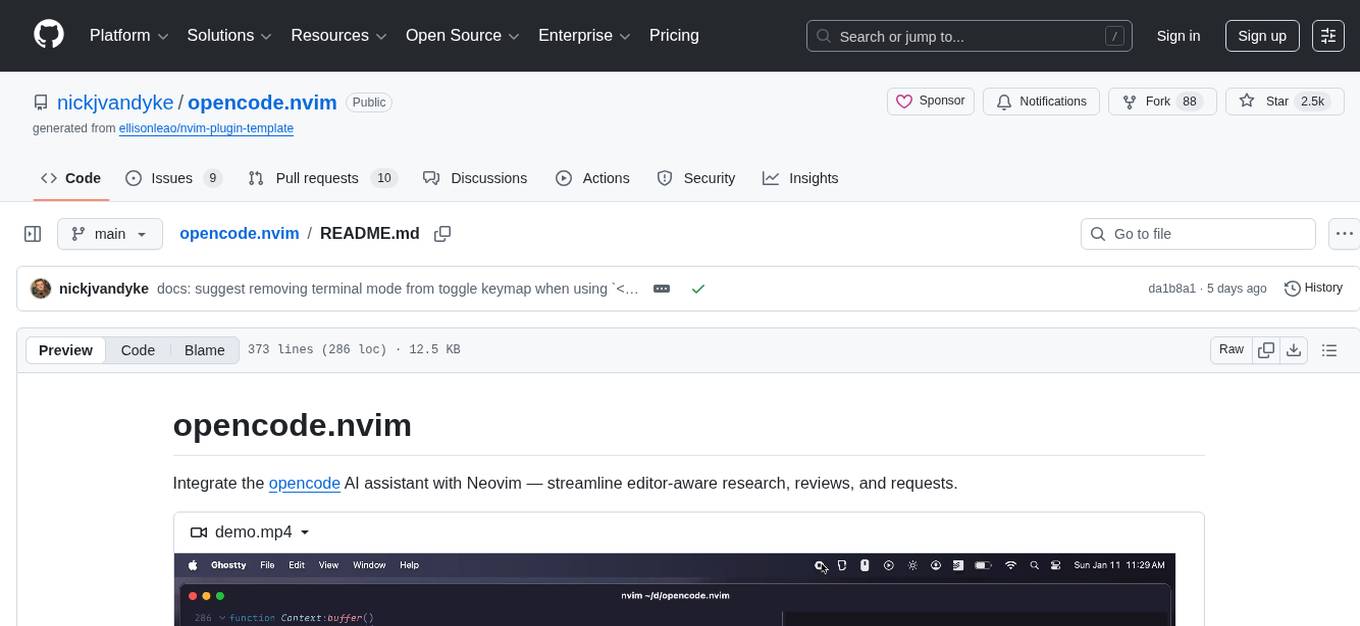This screenshot has height=626, width=1360.
Task: Copy the README.md file path icon
Action: click(442, 233)
